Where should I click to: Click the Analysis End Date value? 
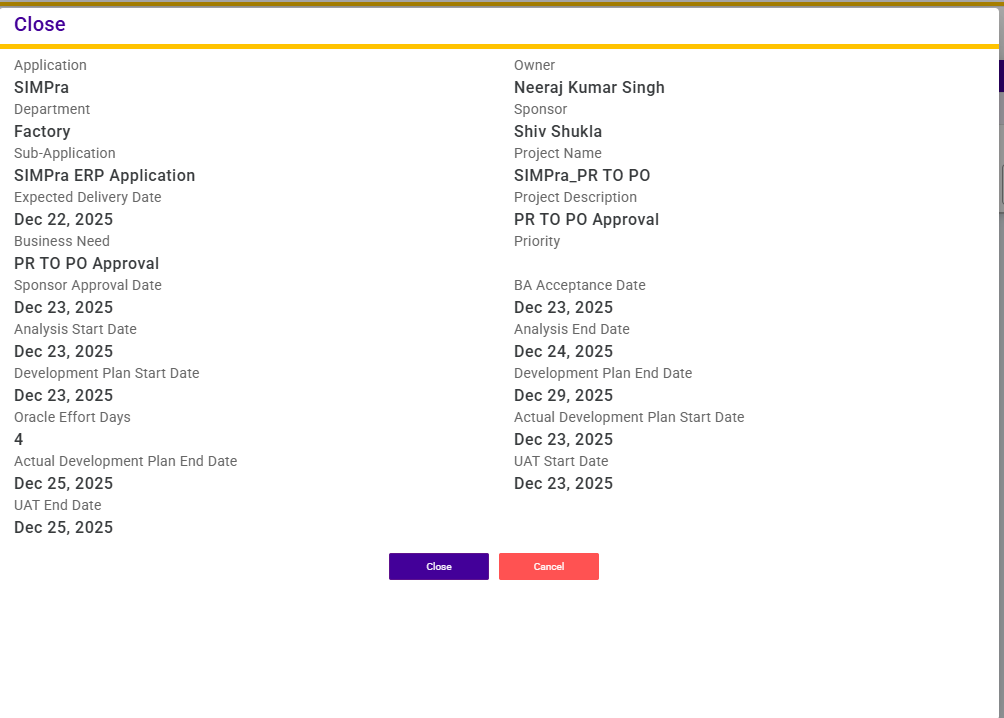(x=563, y=352)
